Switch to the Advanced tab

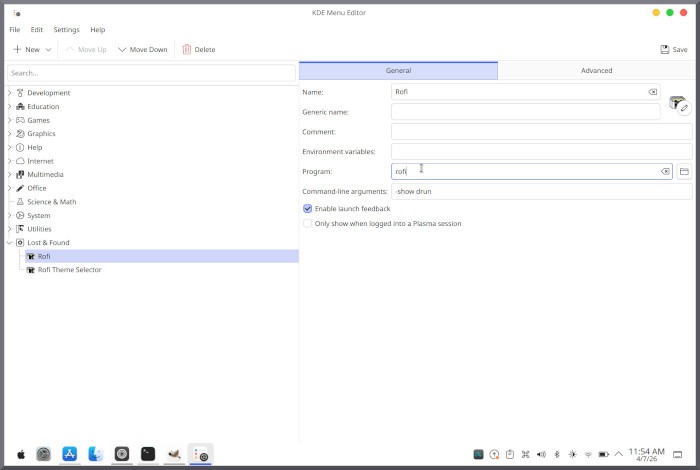point(596,71)
